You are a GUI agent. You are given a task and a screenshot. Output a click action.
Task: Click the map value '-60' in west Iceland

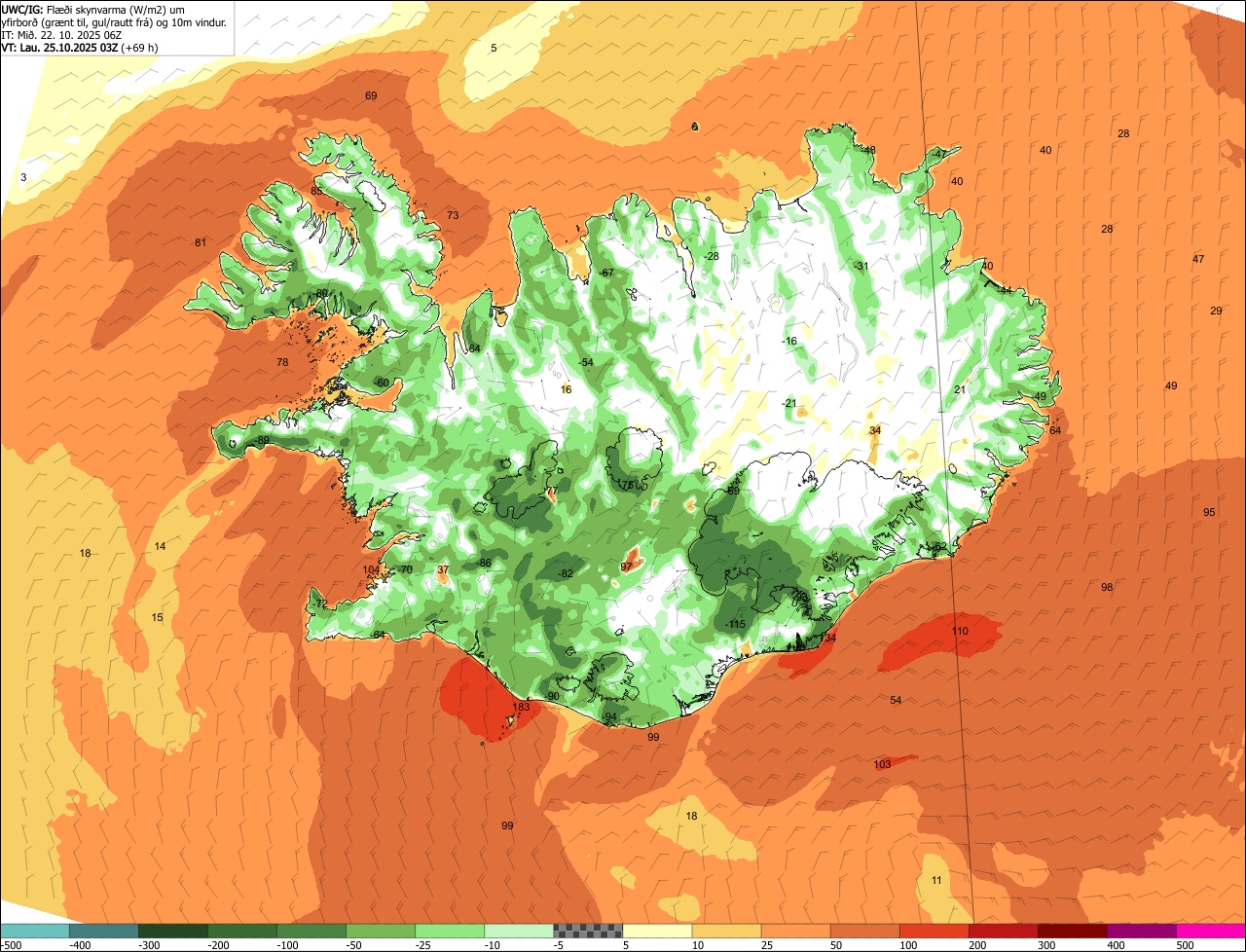tap(382, 383)
